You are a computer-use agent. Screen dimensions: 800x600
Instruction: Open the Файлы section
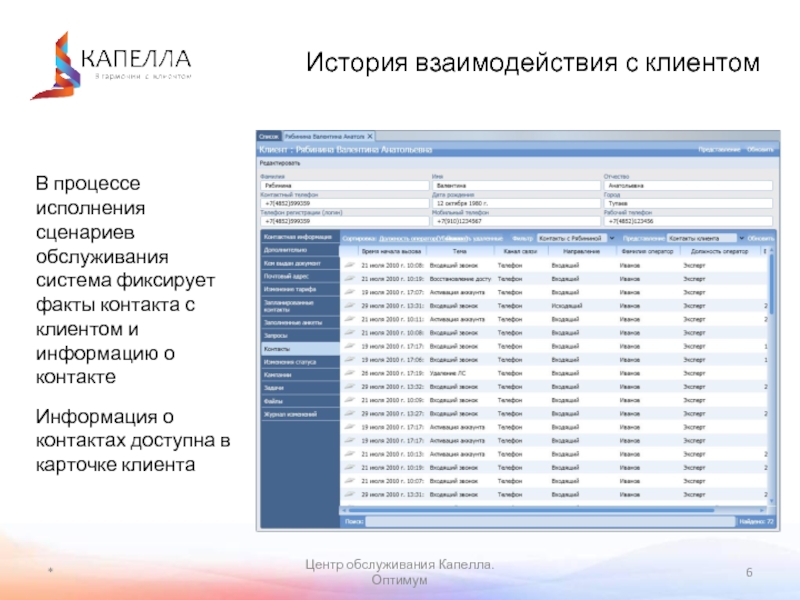click(300, 401)
